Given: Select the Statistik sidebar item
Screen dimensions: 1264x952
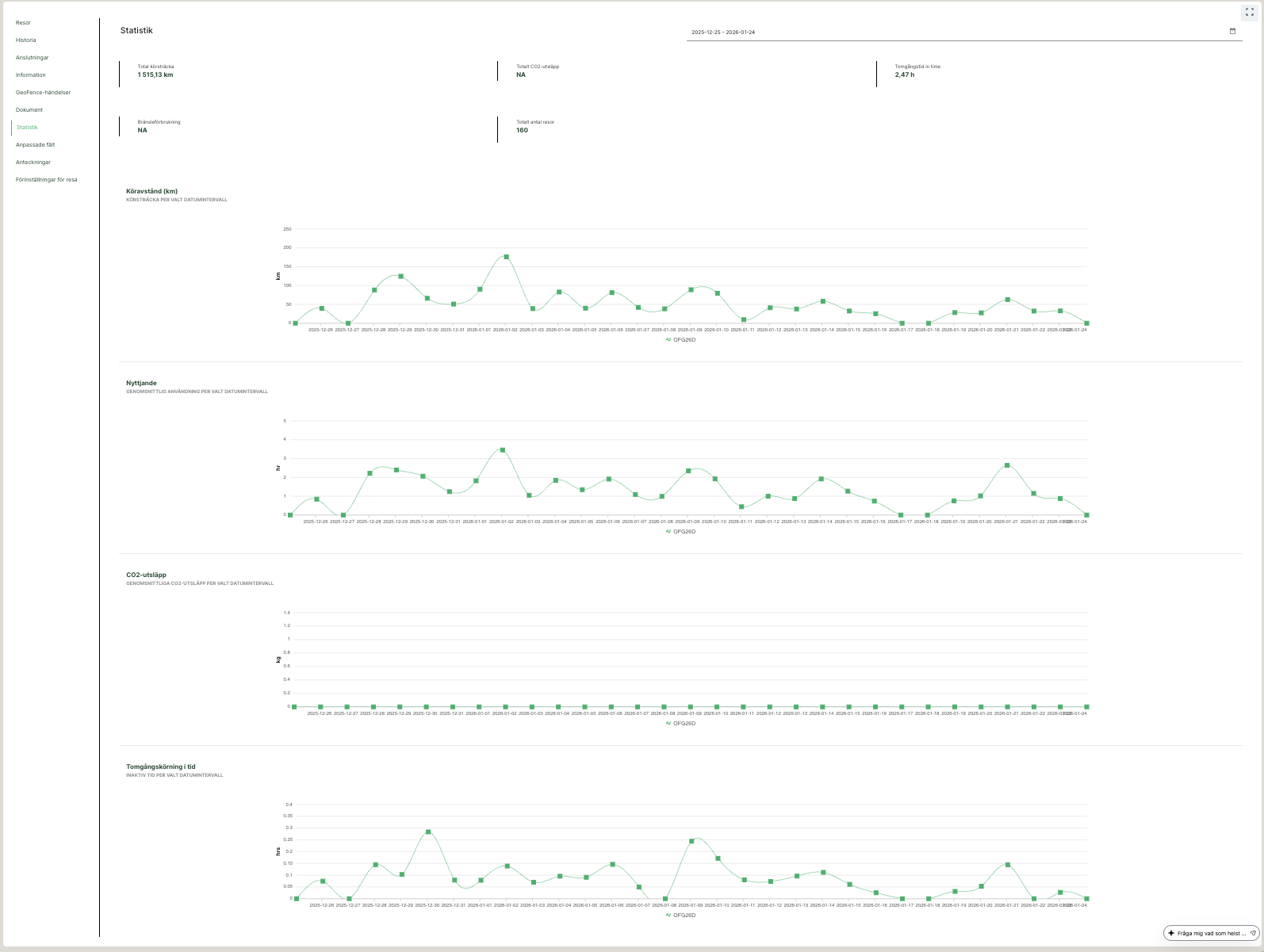Looking at the screenshot, I should pyautogui.click(x=27, y=128).
